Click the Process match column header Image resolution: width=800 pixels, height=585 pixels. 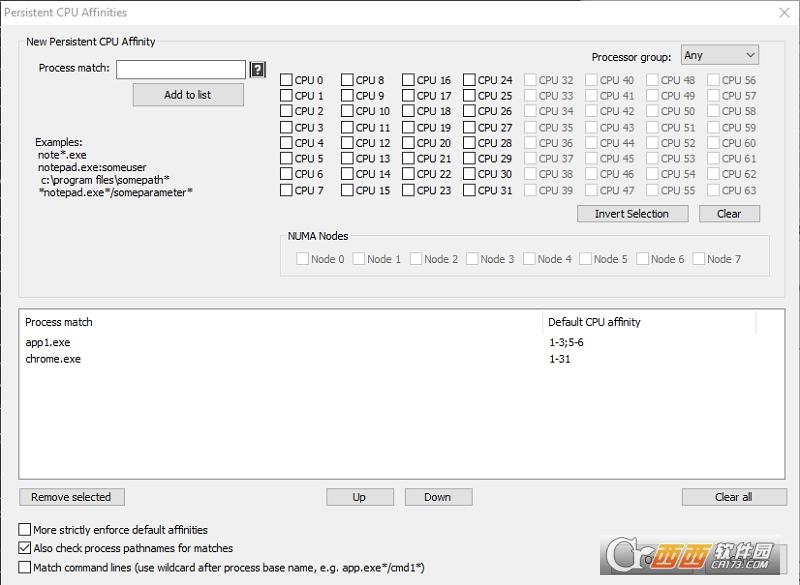tap(282, 322)
